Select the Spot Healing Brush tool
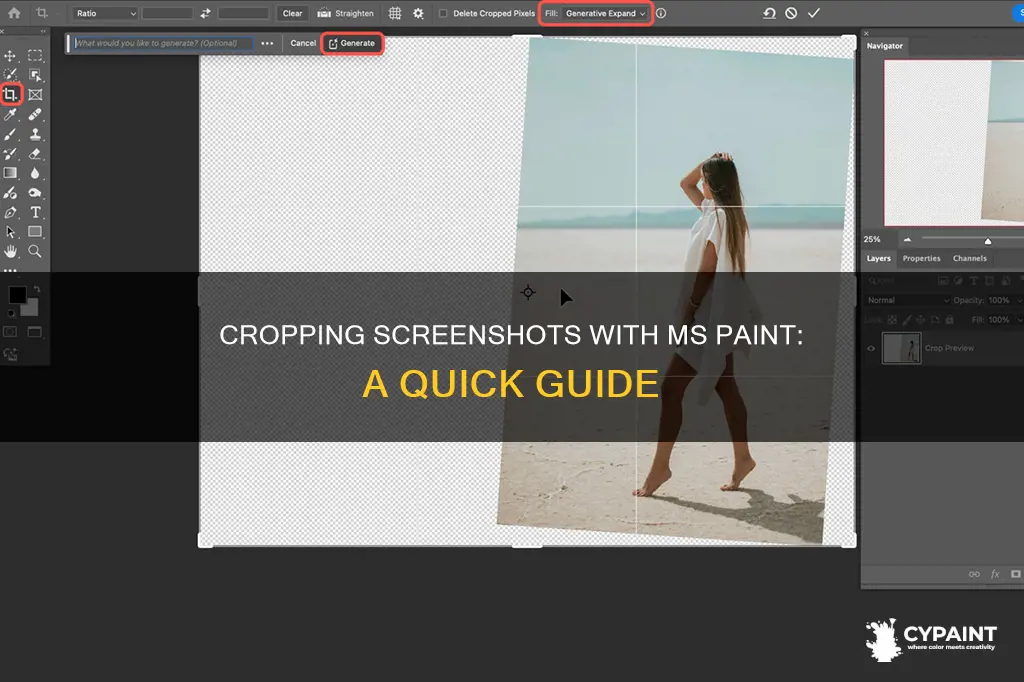Screen dimensions: 1024x682 pyautogui.click(x=35, y=115)
